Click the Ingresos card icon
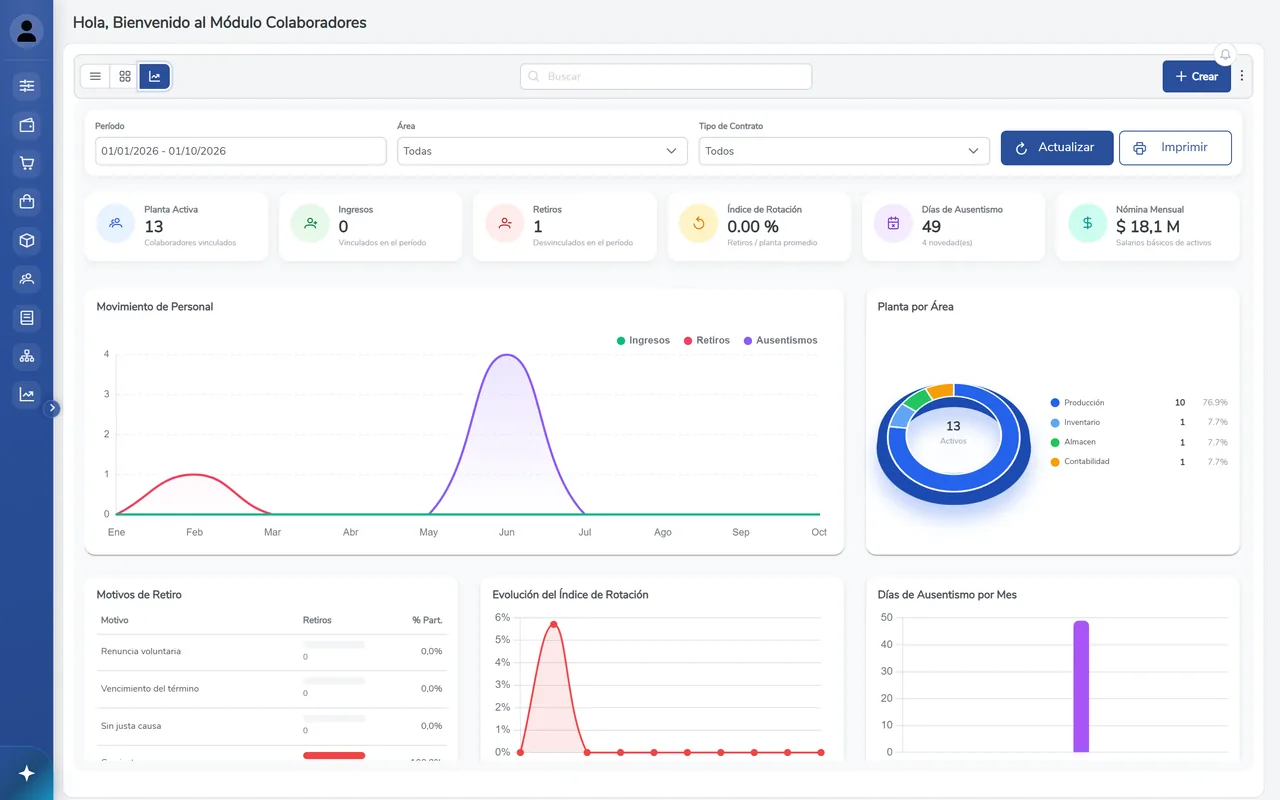 coord(310,223)
